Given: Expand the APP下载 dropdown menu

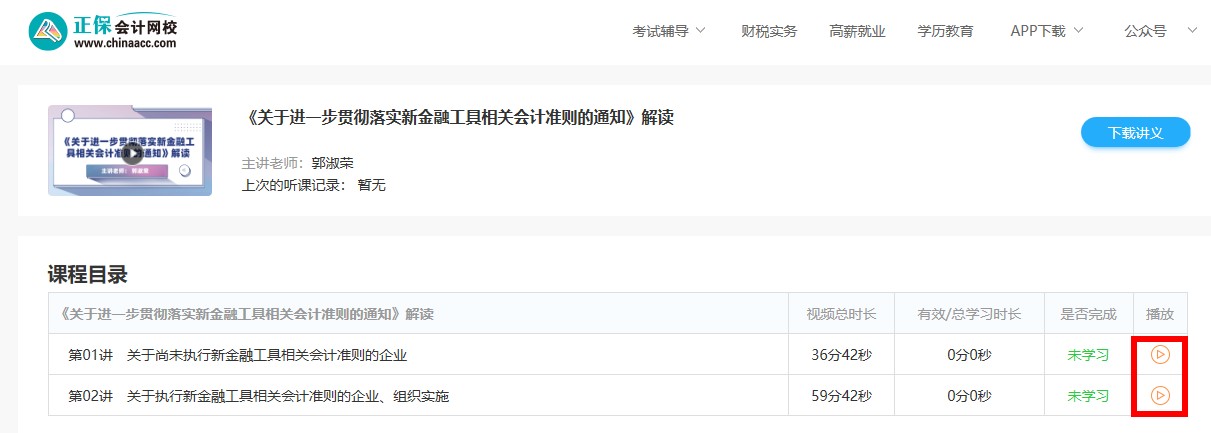Looking at the screenshot, I should pyautogui.click(x=1046, y=31).
